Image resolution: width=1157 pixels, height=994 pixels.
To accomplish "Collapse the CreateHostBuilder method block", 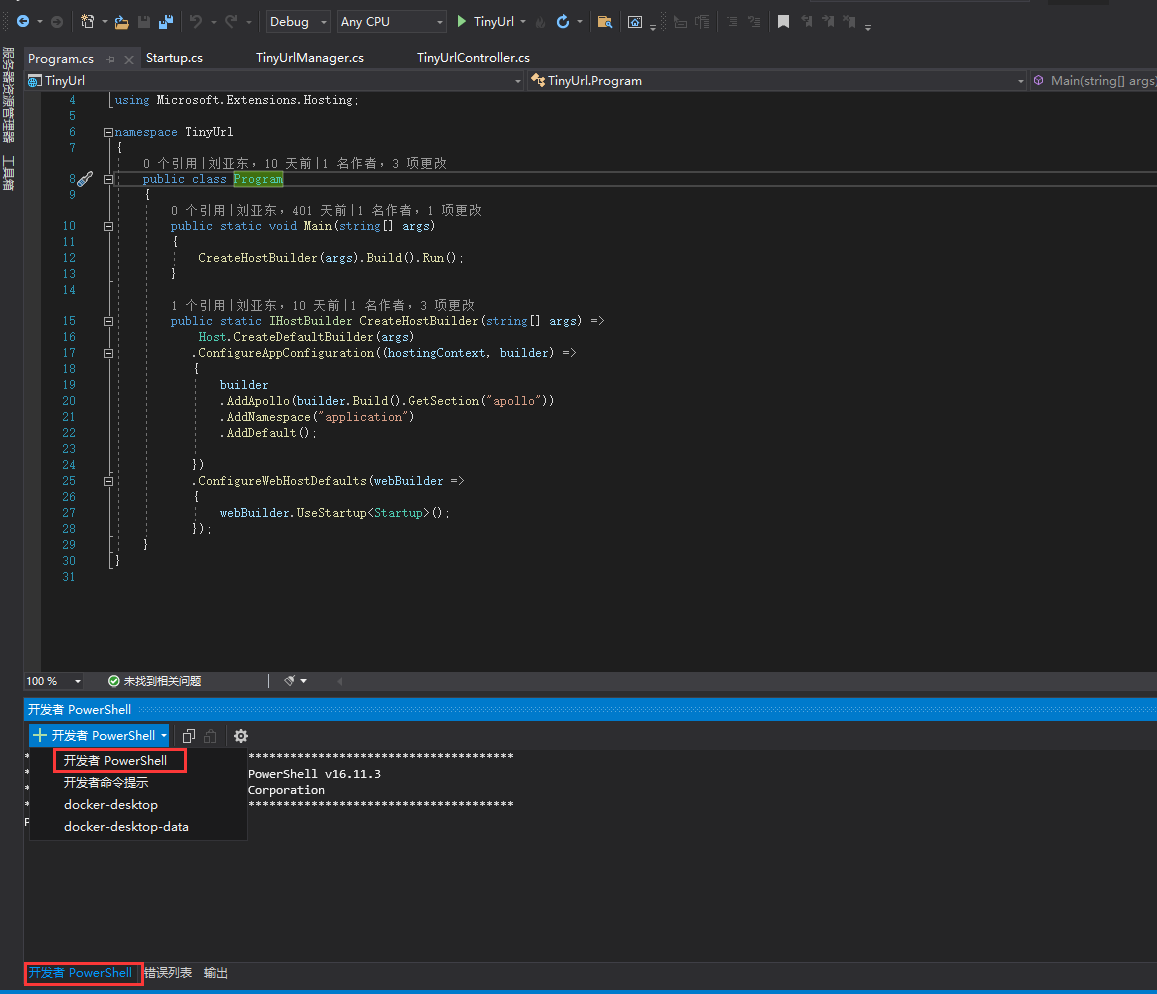I will point(108,321).
